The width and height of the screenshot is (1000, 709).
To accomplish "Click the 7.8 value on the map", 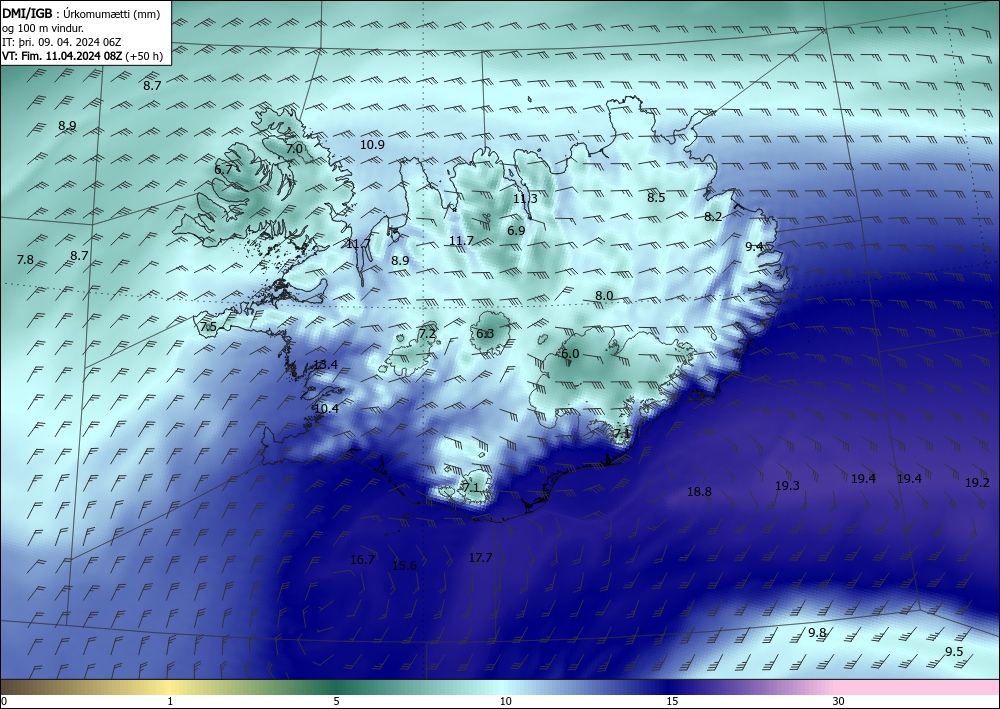I will pyautogui.click(x=25, y=259).
